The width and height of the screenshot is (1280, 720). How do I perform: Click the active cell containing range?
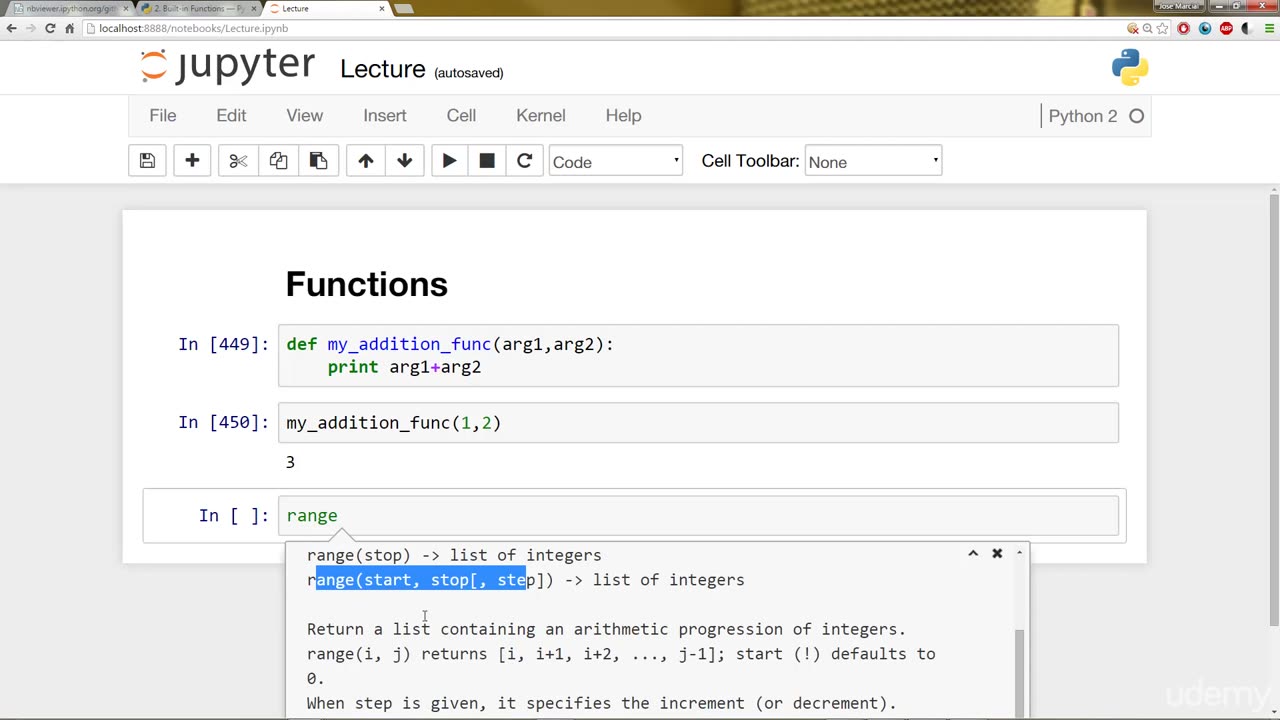click(698, 516)
